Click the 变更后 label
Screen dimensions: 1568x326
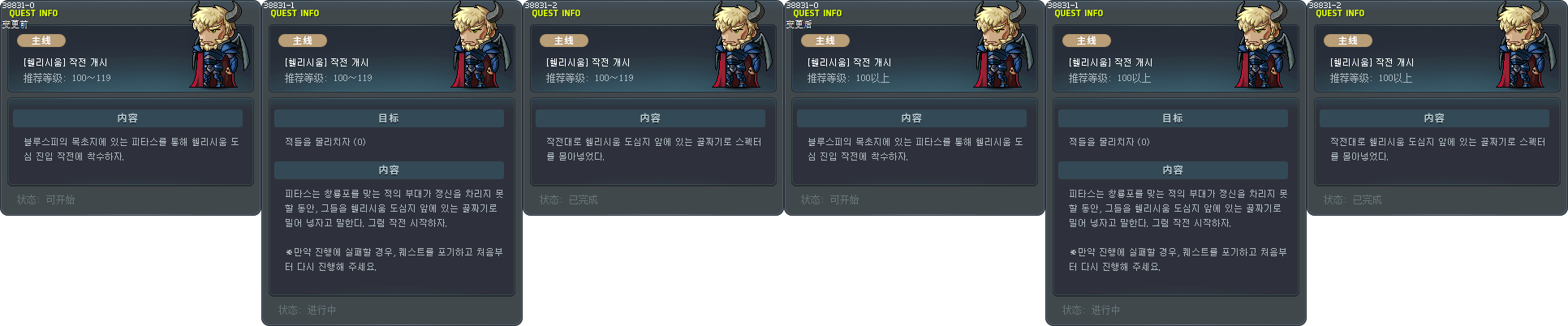(x=799, y=24)
